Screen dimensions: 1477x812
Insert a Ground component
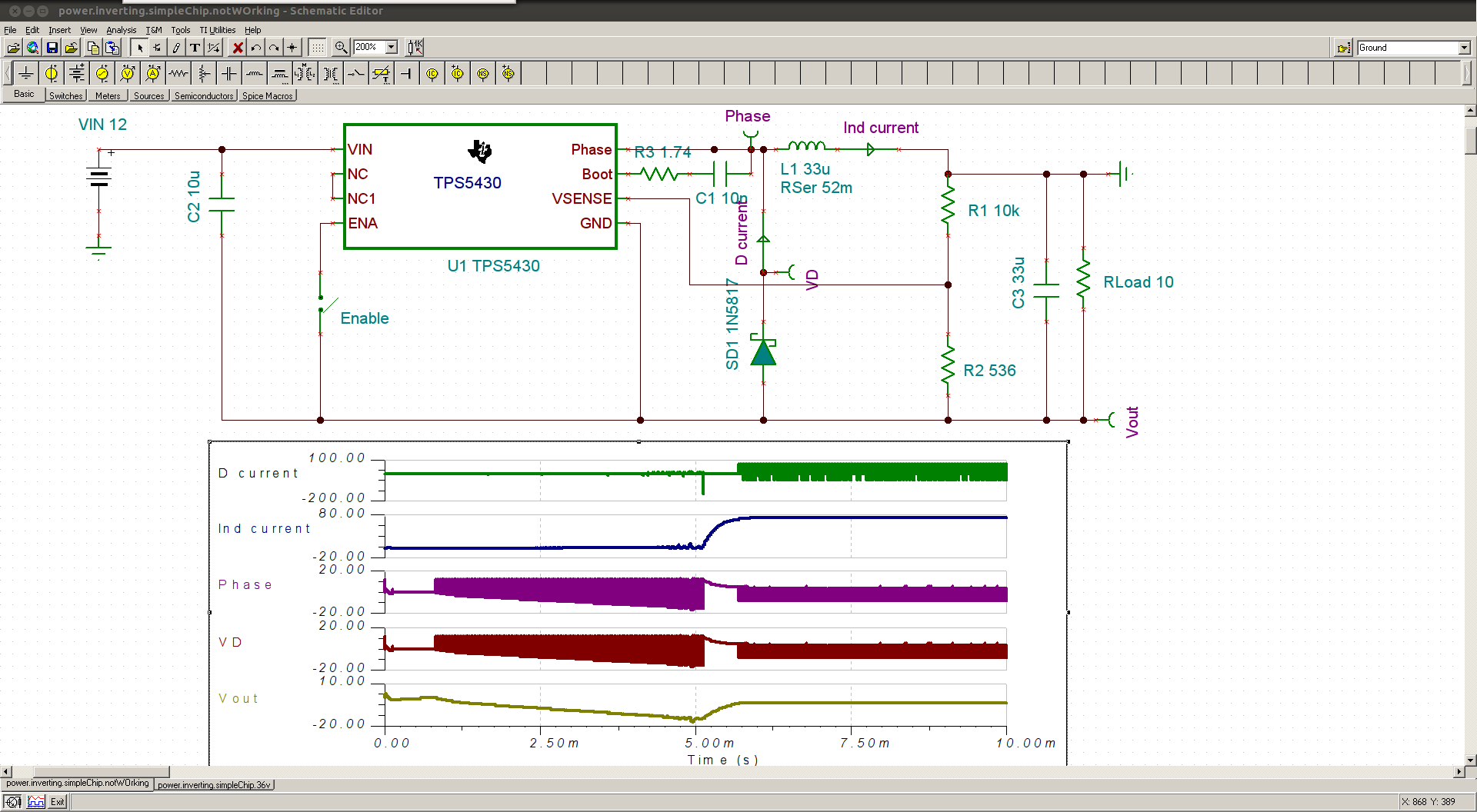[25, 74]
